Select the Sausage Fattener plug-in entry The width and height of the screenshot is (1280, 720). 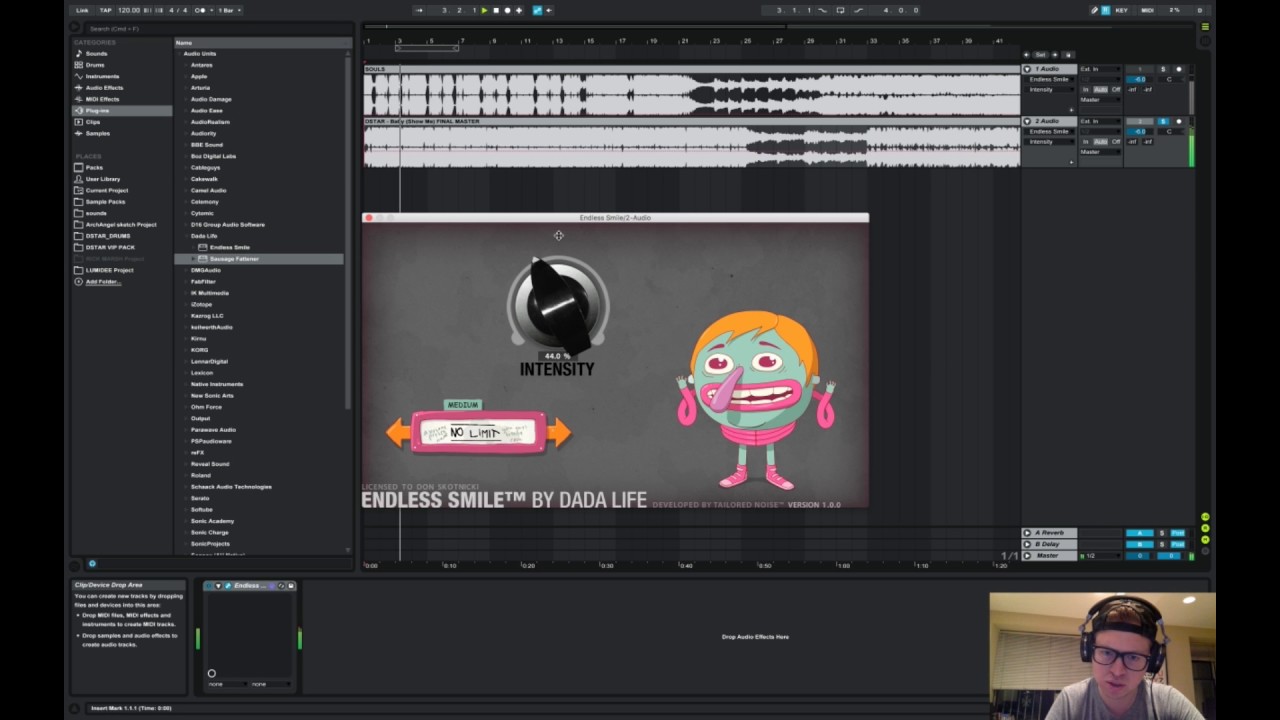point(234,259)
